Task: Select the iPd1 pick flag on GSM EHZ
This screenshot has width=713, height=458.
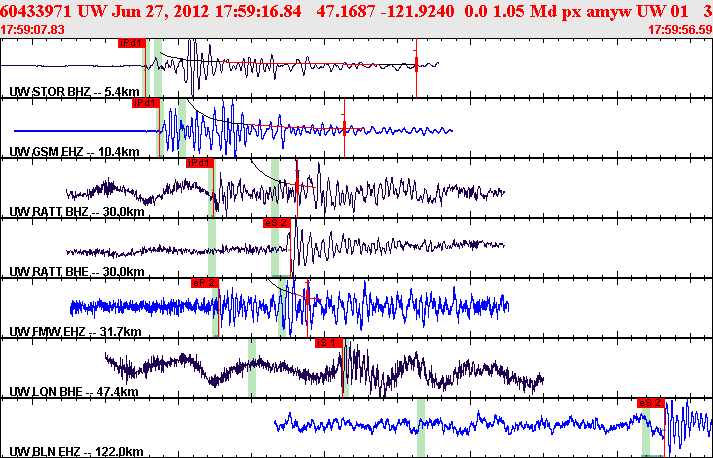Action: pyautogui.click(x=146, y=103)
